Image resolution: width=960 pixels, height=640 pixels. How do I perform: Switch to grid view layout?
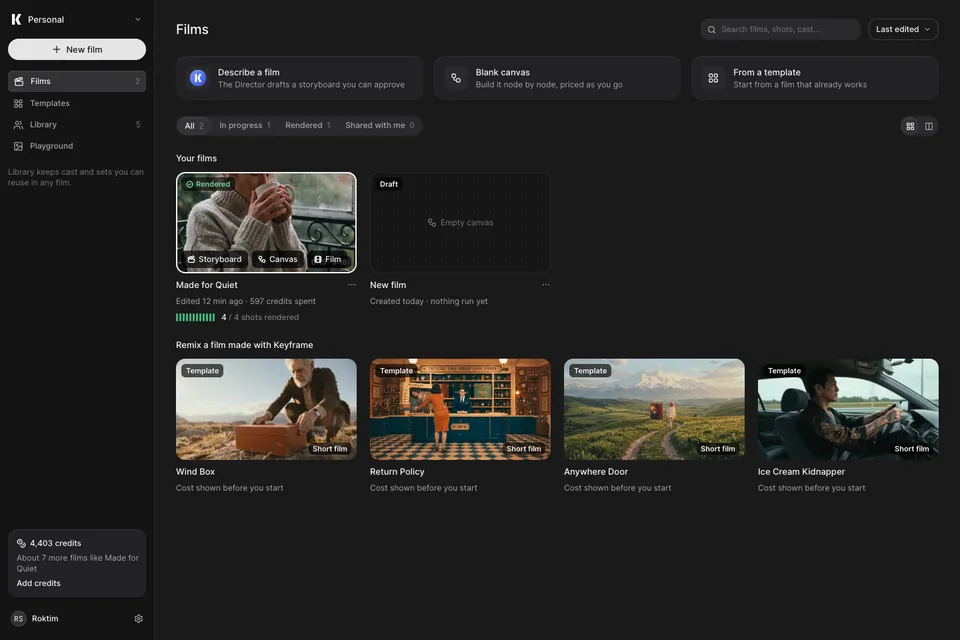910,126
